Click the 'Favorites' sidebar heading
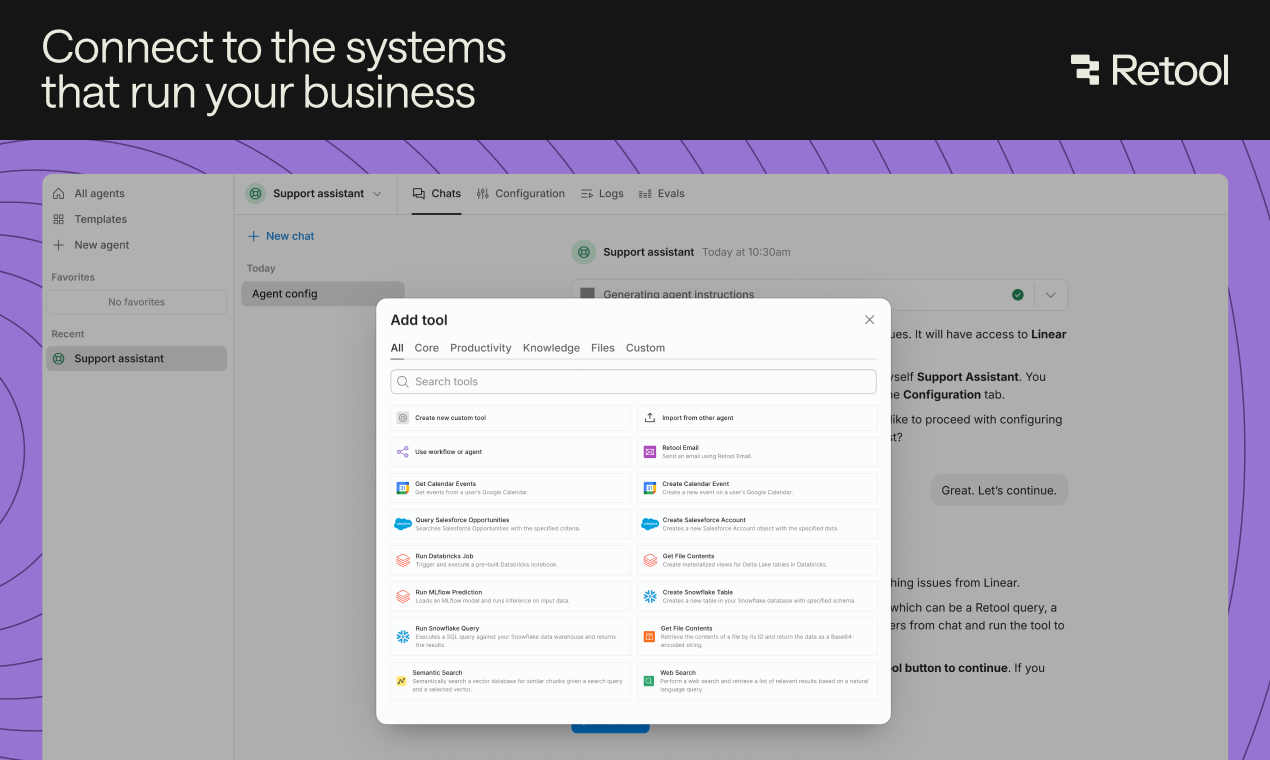The image size is (1270, 760). [73, 277]
